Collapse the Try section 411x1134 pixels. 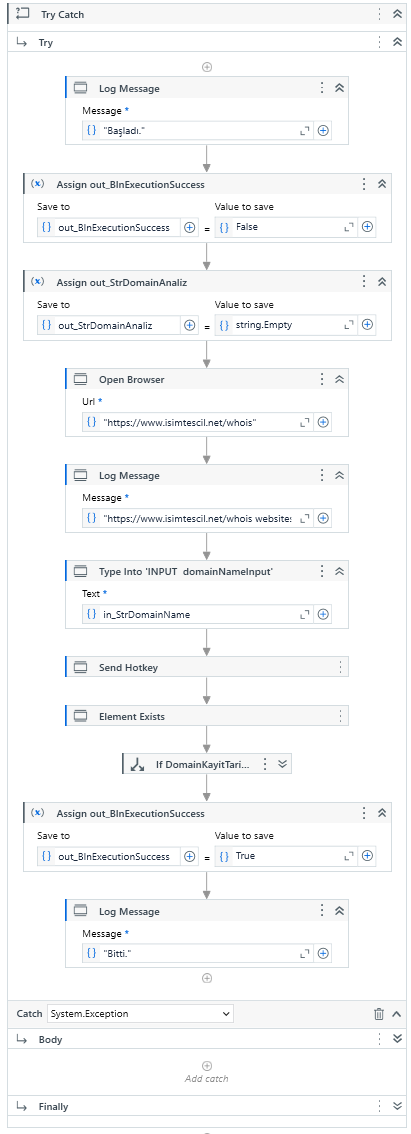click(397, 42)
